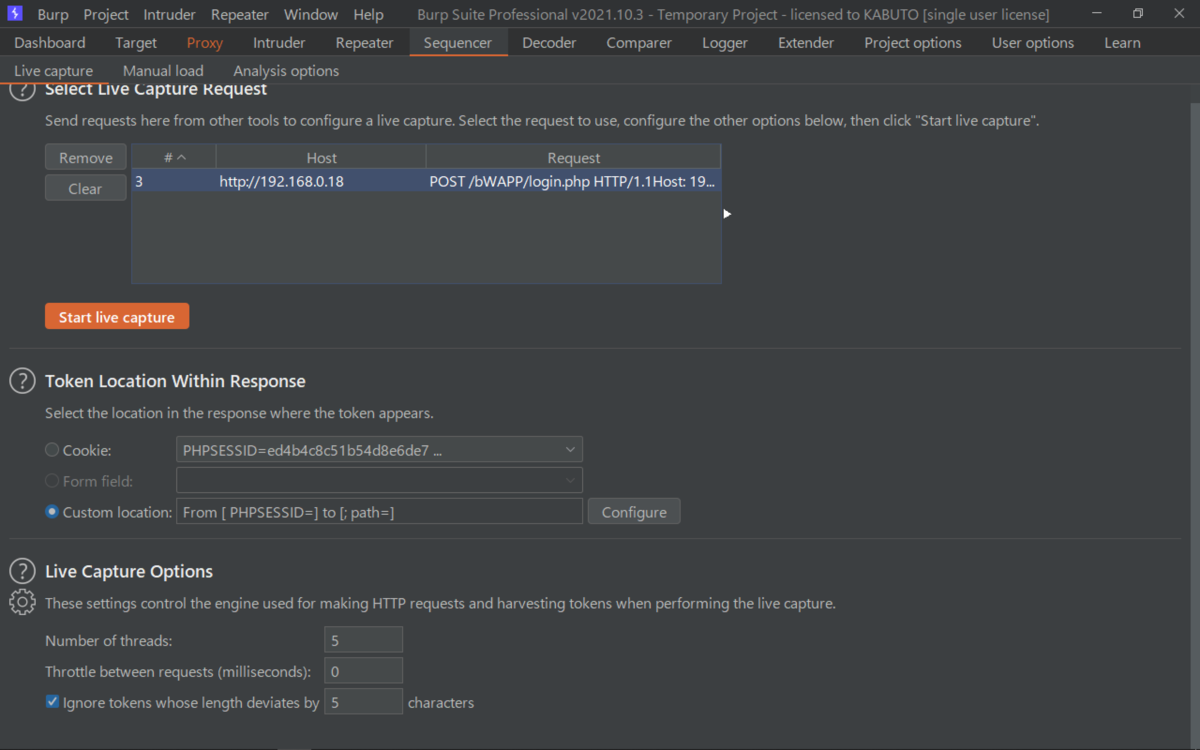Open the Burp menu
The width and height of the screenshot is (1200, 750).
click(x=53, y=15)
